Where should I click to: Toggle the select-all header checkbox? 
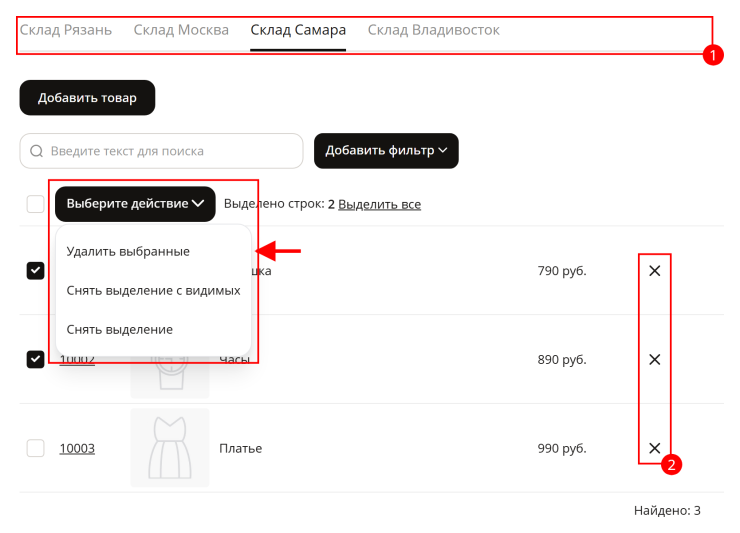pos(35,204)
